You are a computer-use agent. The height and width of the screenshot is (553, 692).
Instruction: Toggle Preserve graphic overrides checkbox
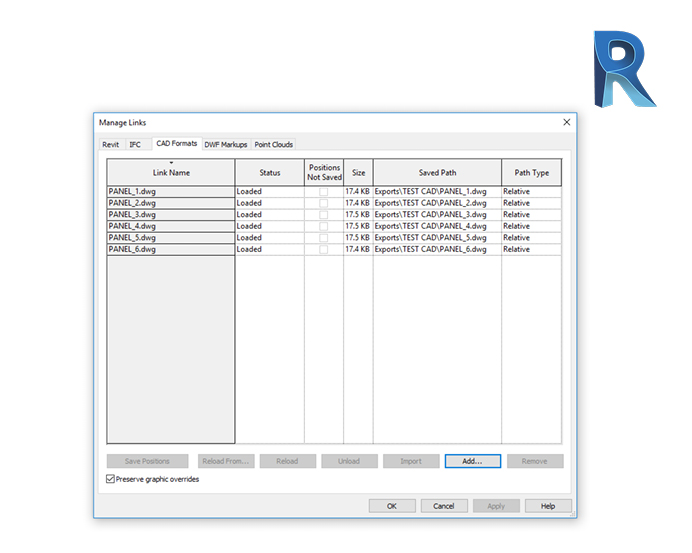point(111,480)
